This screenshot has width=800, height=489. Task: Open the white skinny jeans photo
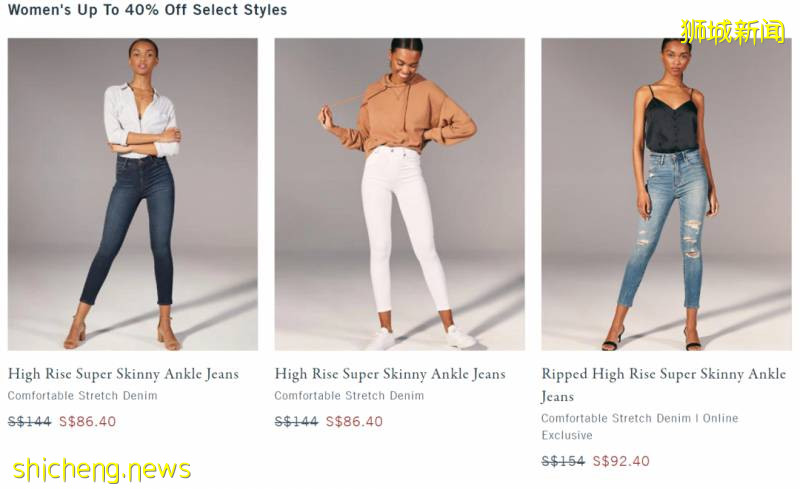(399, 194)
